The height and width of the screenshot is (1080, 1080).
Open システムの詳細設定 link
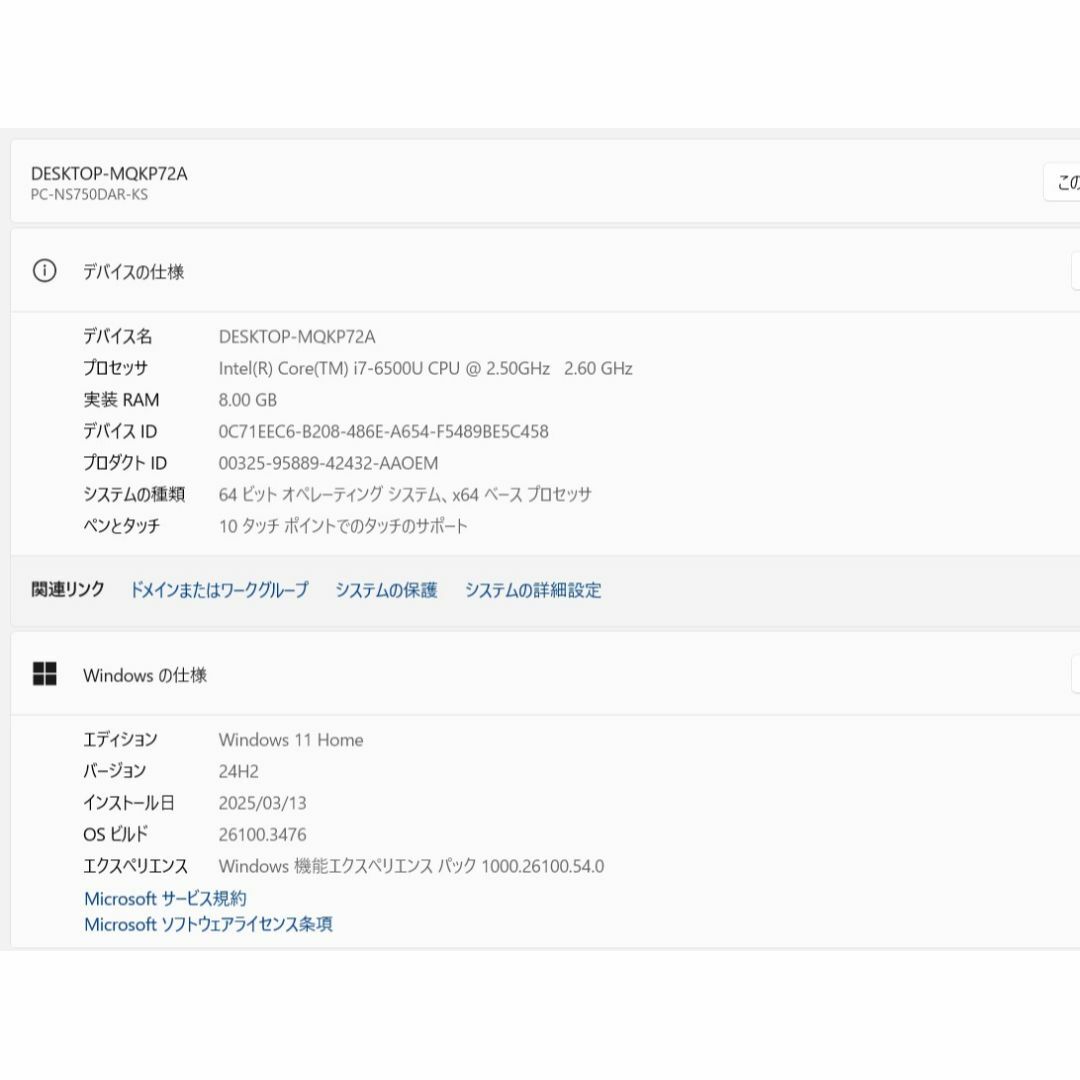click(533, 590)
